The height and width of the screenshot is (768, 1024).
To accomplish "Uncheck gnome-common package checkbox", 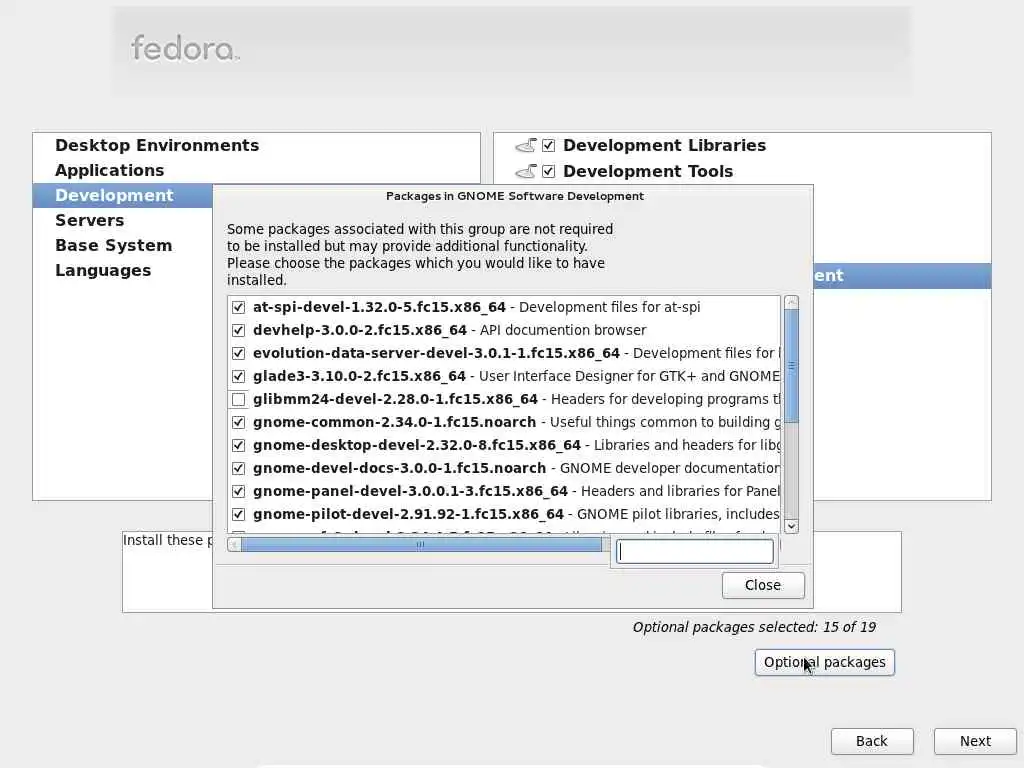I will pos(238,422).
